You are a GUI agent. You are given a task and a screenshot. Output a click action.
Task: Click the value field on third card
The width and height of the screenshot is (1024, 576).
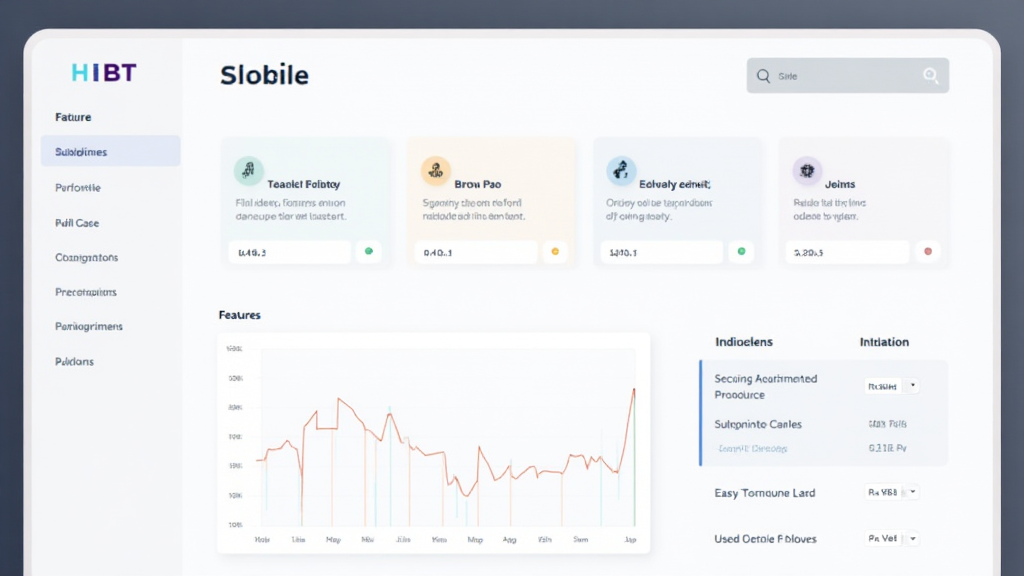(661, 253)
